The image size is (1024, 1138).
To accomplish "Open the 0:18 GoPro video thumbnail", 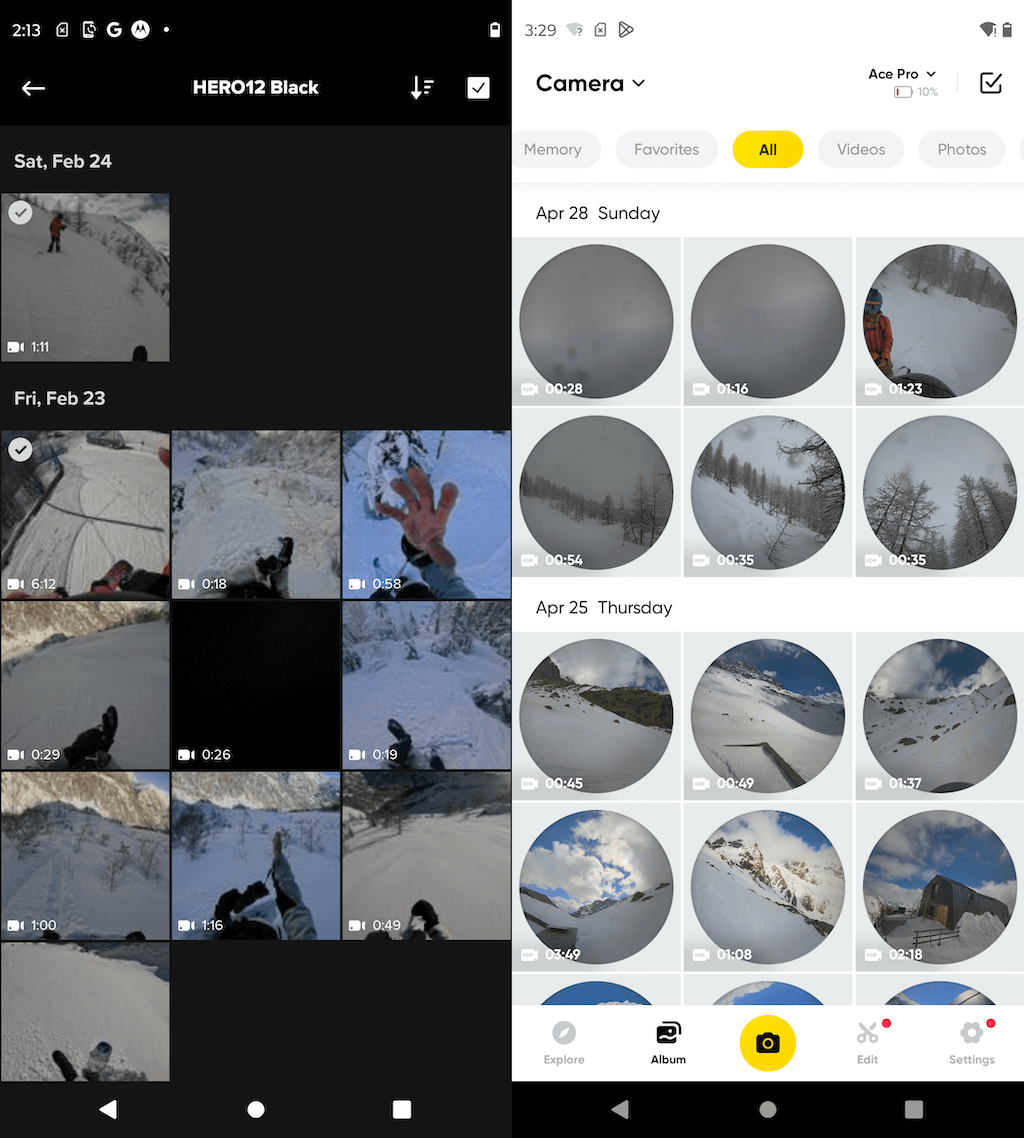I will point(255,515).
